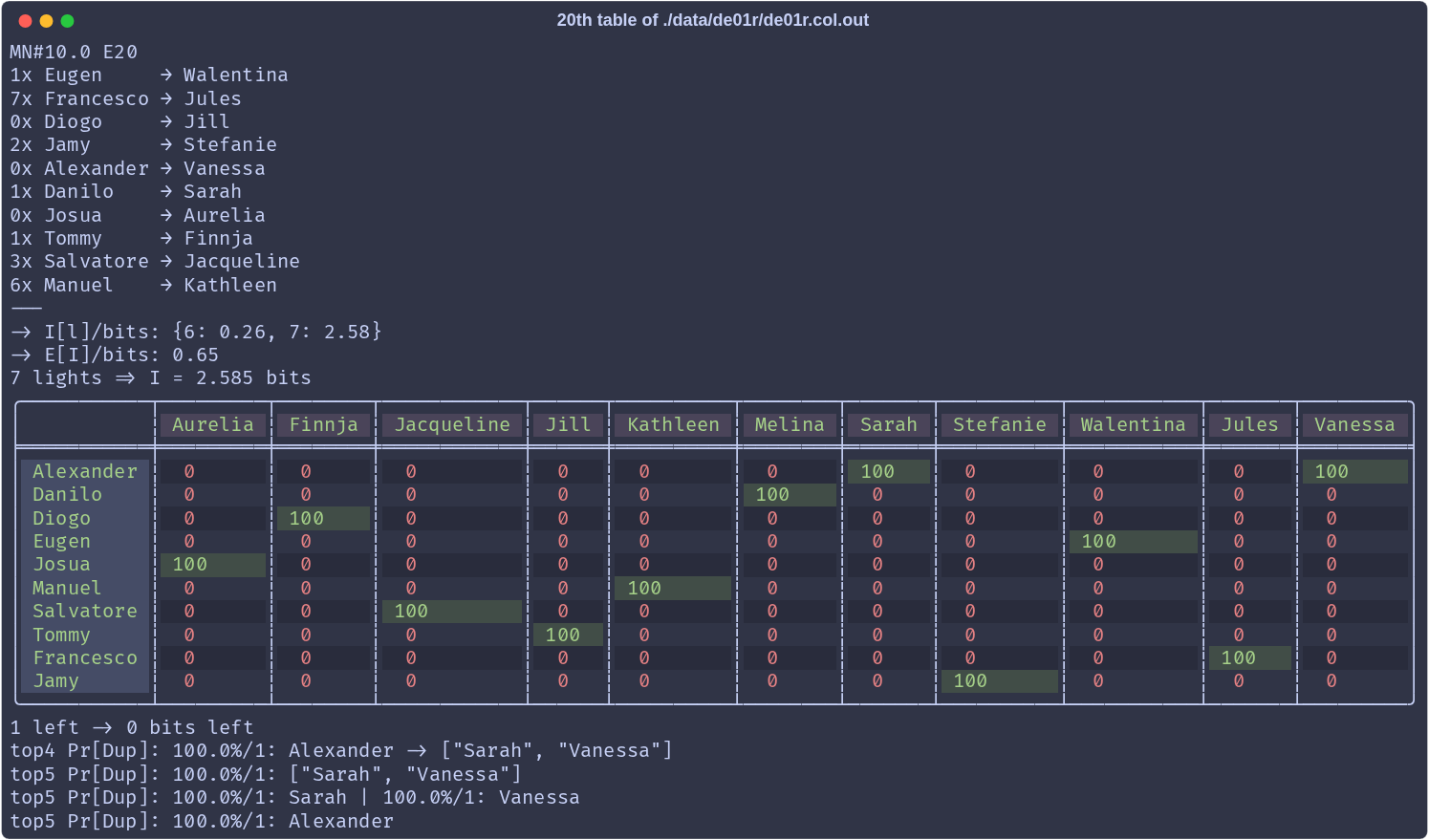Click the line '2x Jamy → Stefanie'

143,144
